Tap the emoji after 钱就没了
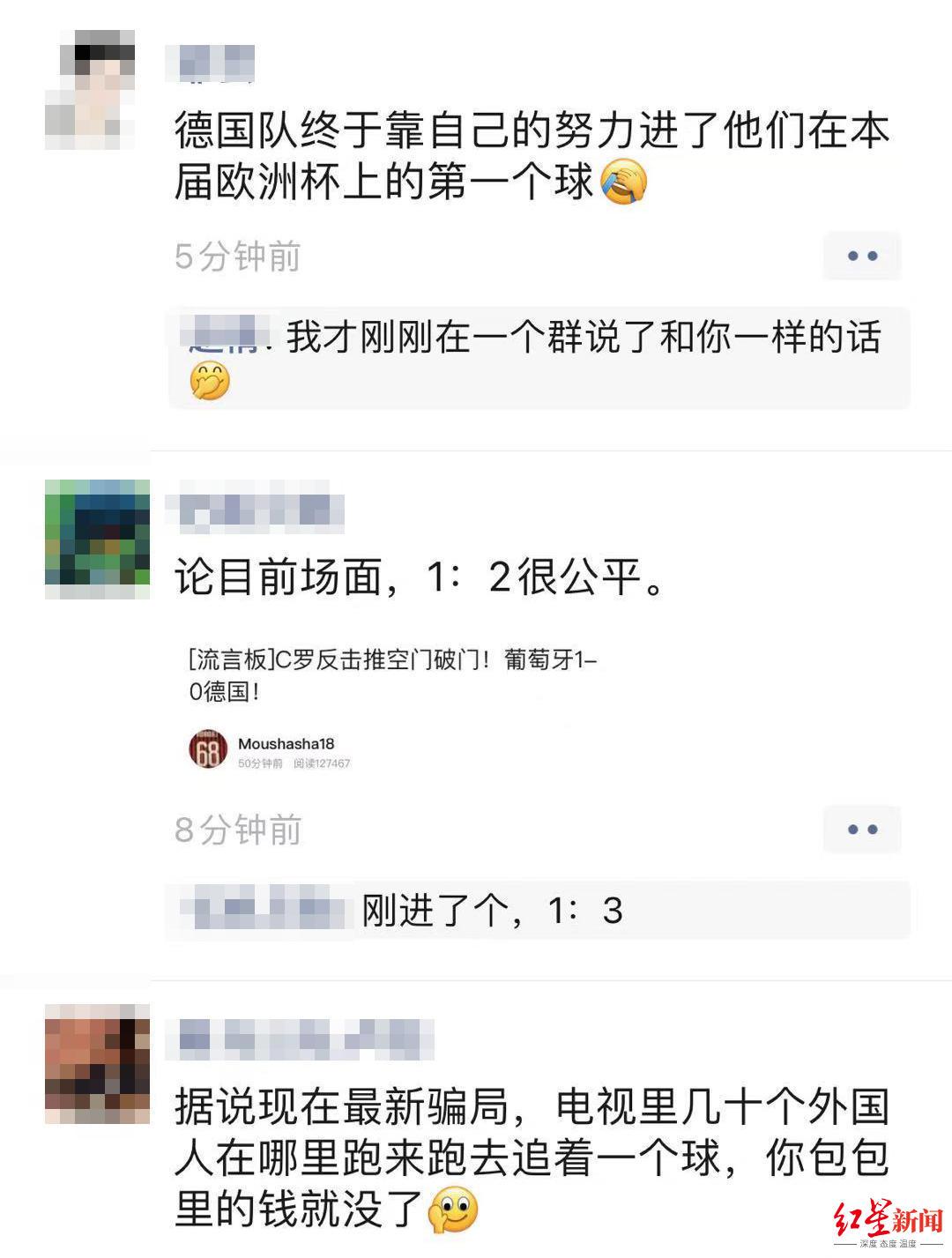Image resolution: width=952 pixels, height=1258 pixels. pyautogui.click(x=453, y=1210)
